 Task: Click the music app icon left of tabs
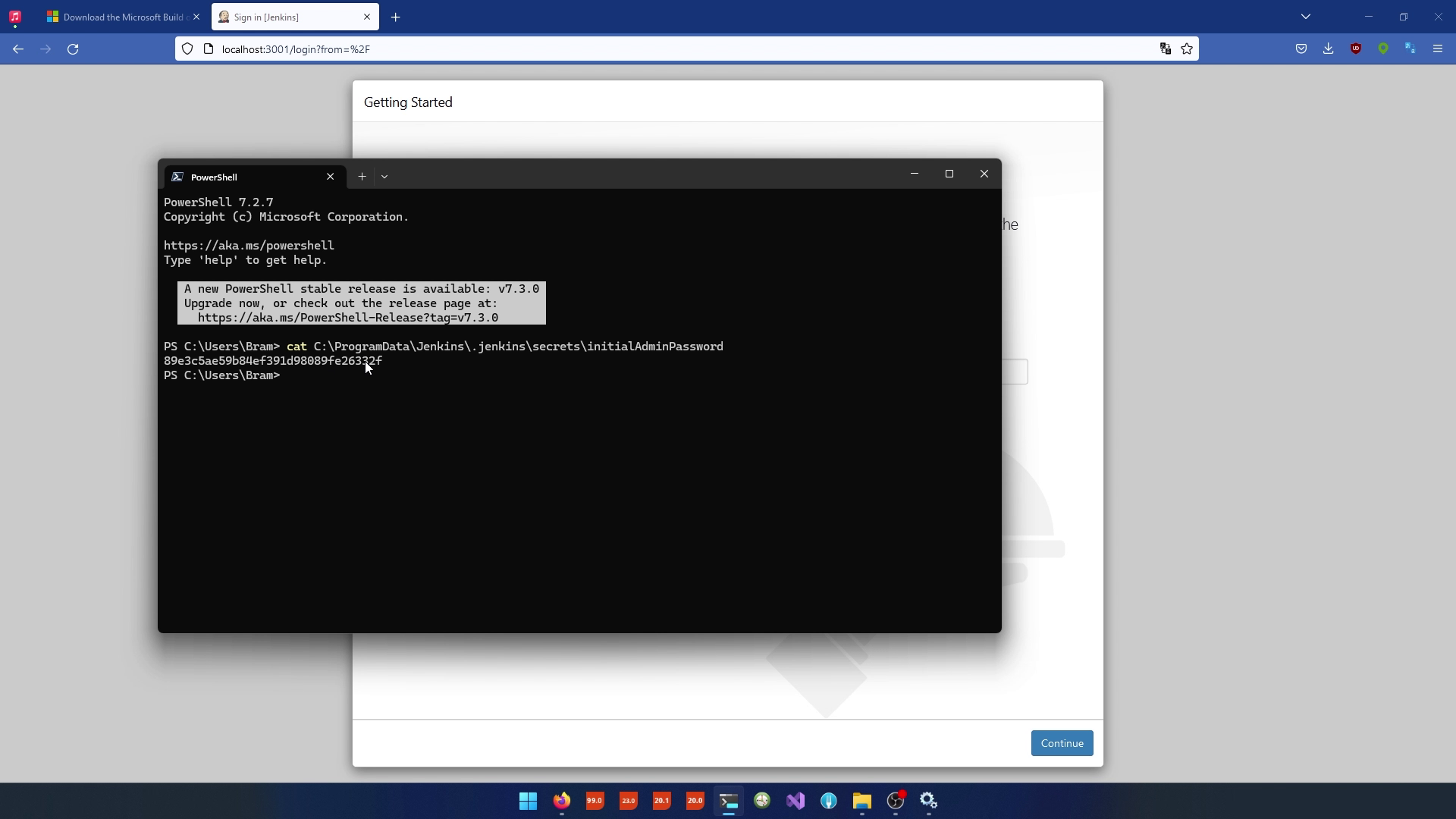[15, 17]
